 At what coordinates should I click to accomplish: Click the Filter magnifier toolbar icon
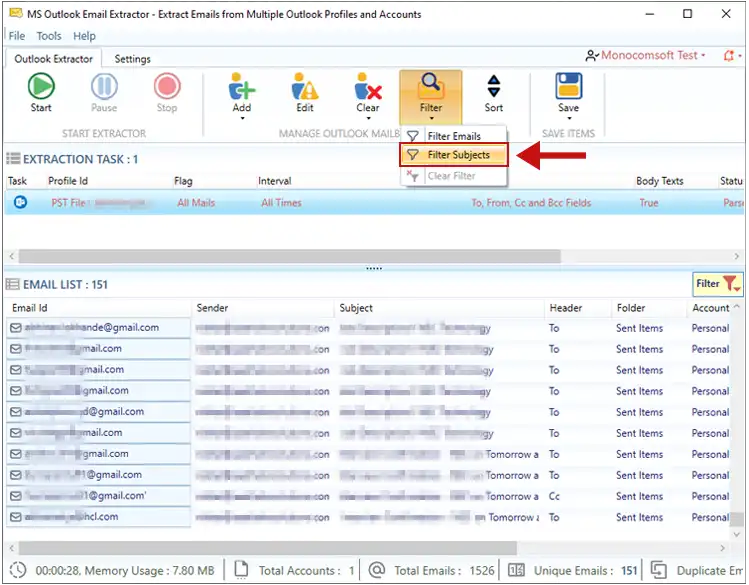click(431, 86)
